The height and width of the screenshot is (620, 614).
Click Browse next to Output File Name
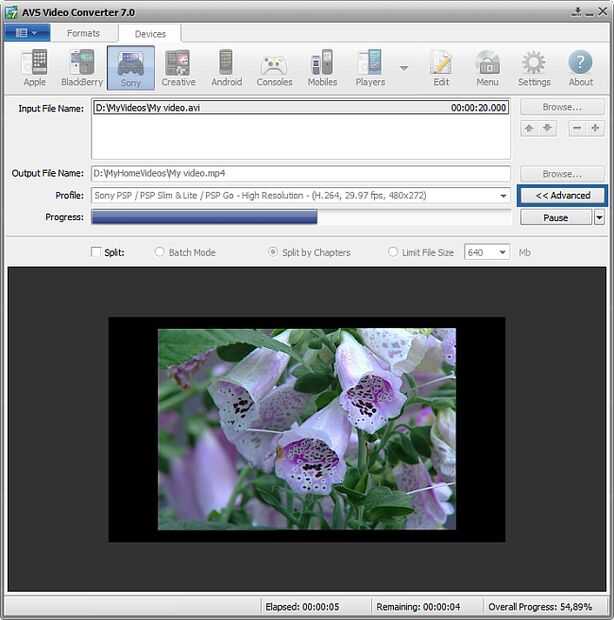pos(562,174)
